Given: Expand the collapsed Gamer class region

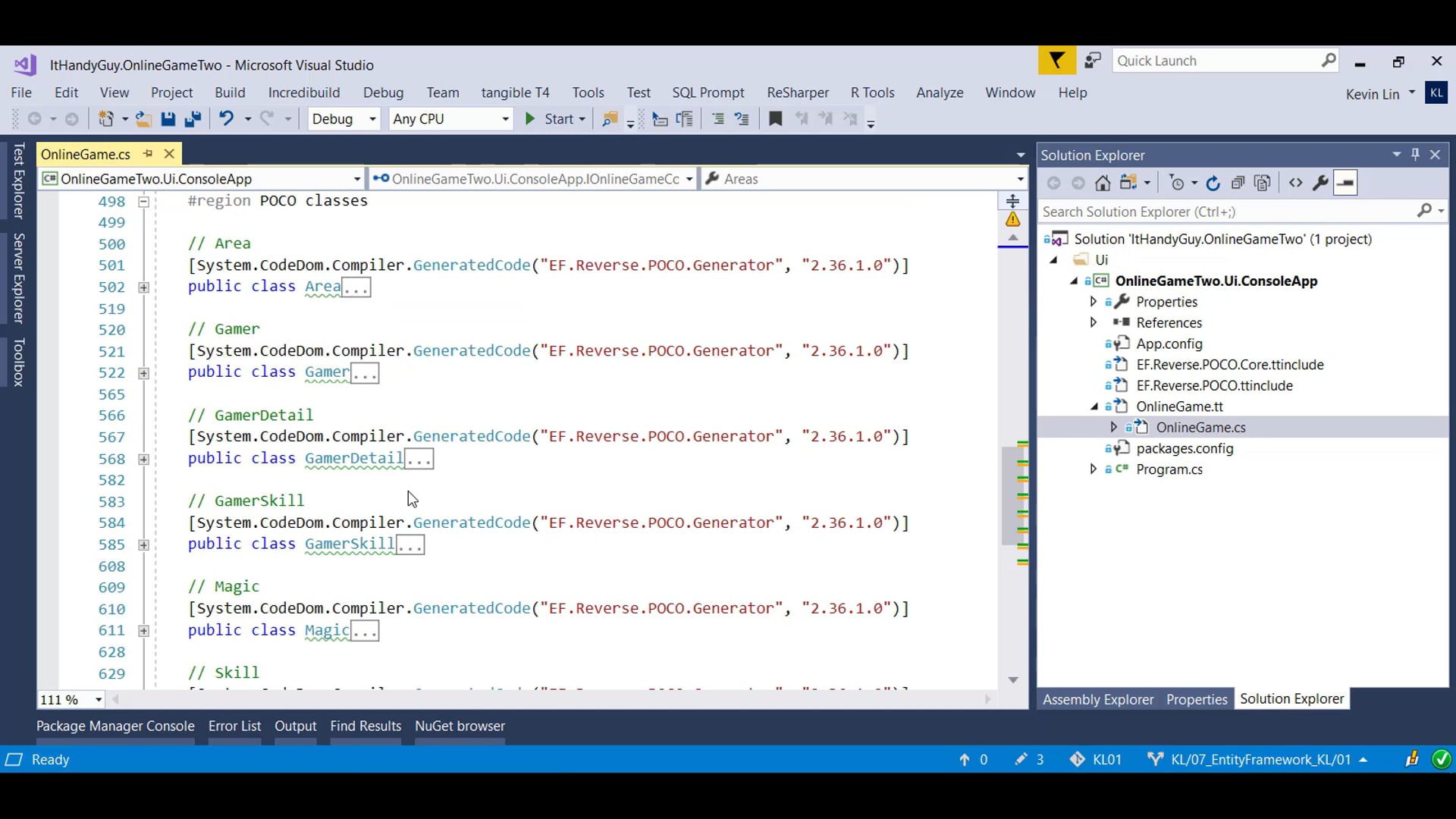Looking at the screenshot, I should pyautogui.click(x=143, y=373).
